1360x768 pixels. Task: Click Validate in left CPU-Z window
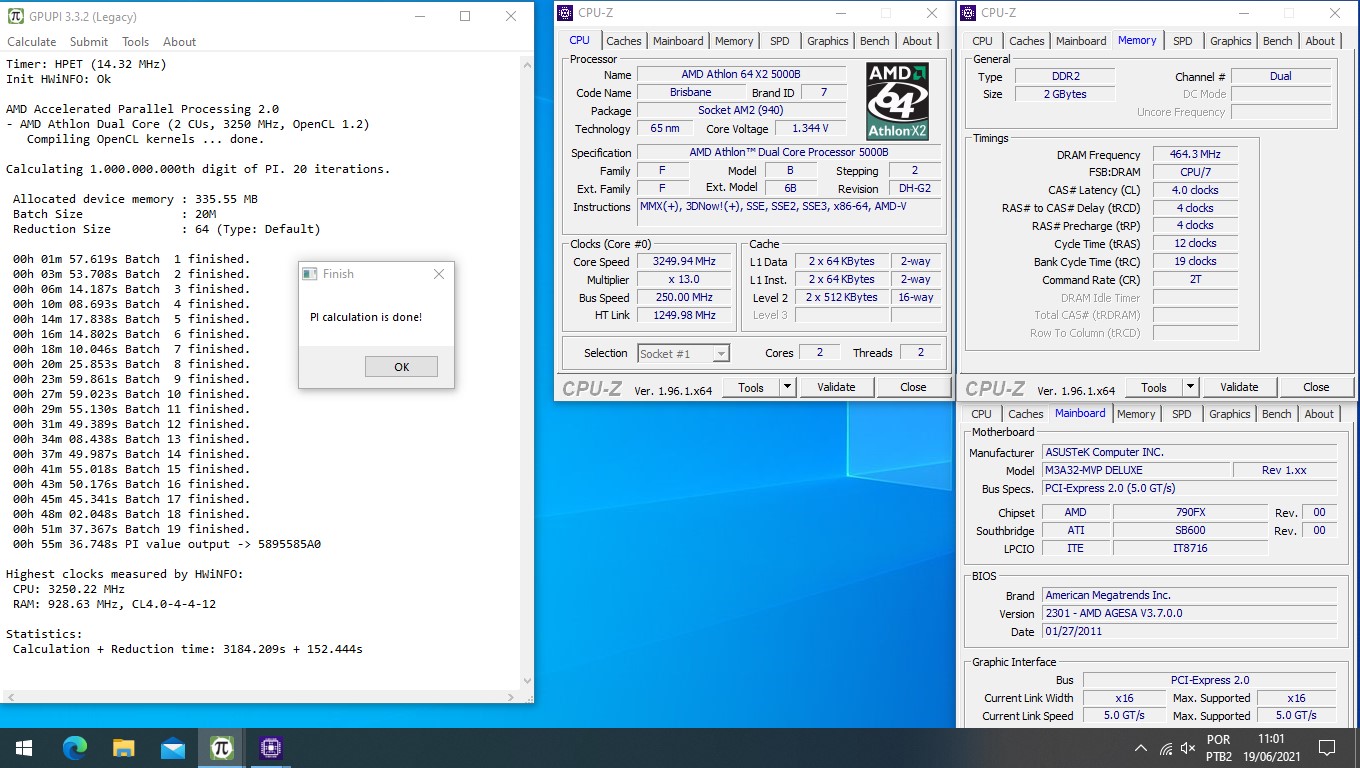(836, 387)
